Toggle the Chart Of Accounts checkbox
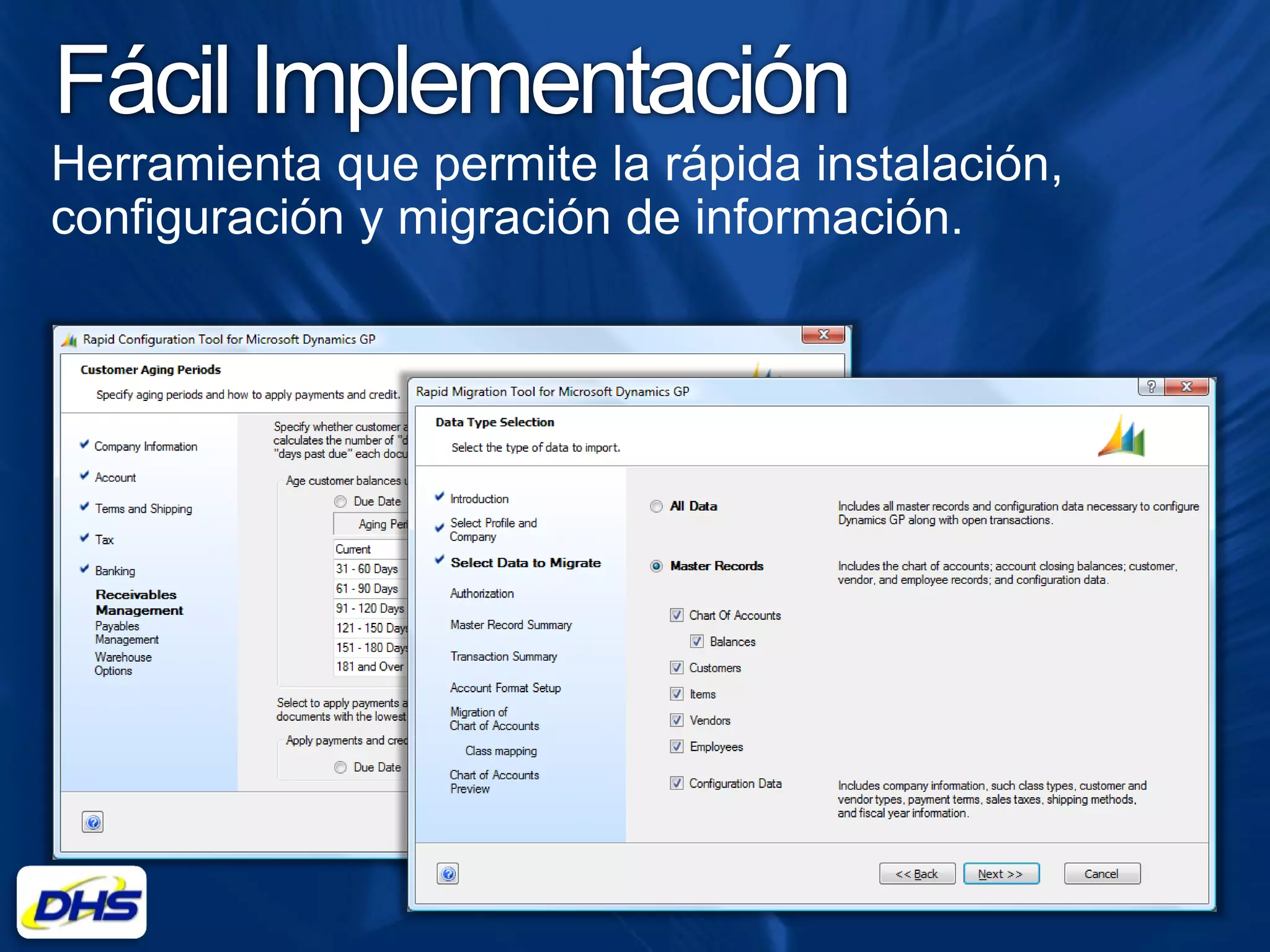This screenshot has width=1270, height=952. [x=677, y=615]
